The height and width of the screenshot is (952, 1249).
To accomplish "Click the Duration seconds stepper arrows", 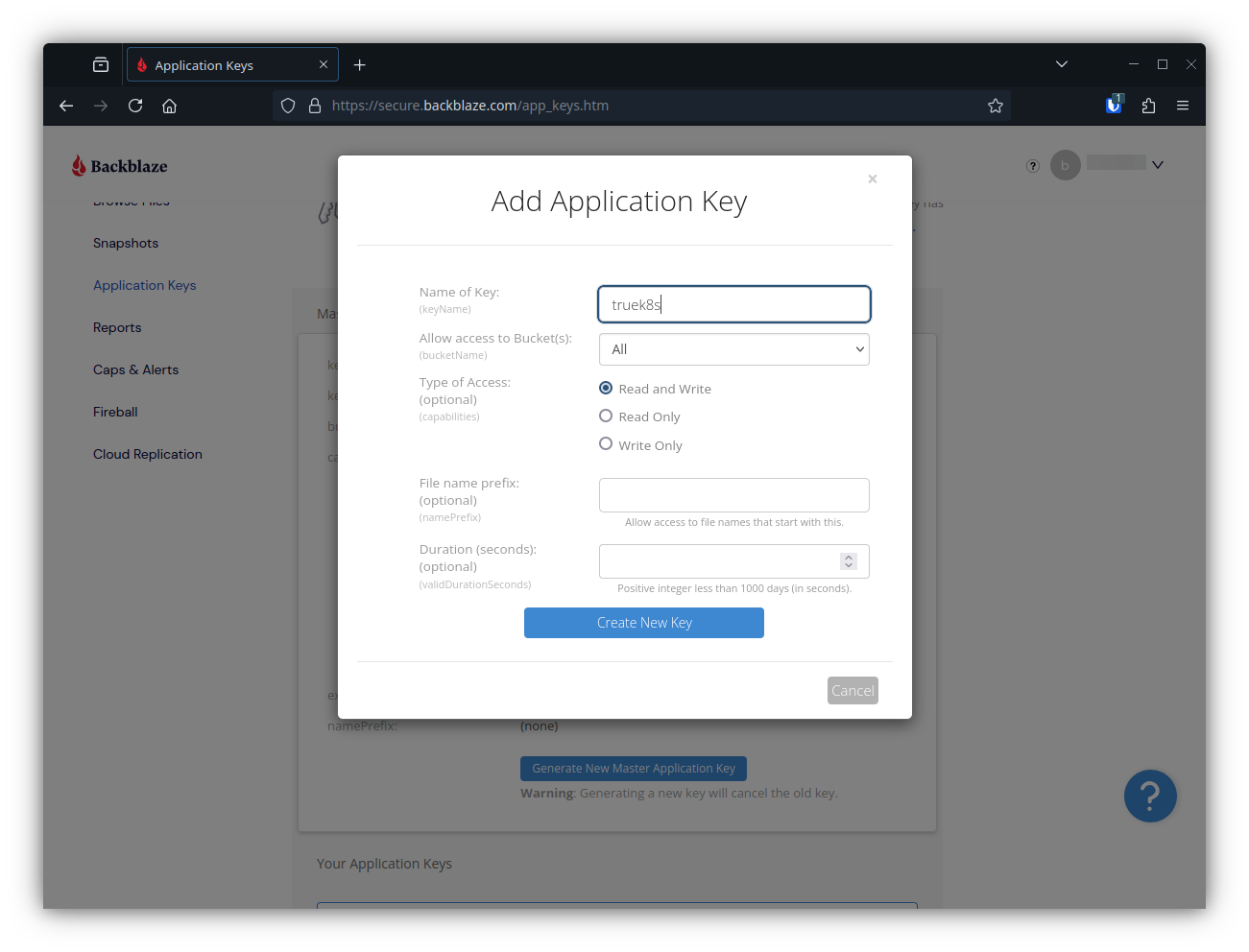I will 849,561.
